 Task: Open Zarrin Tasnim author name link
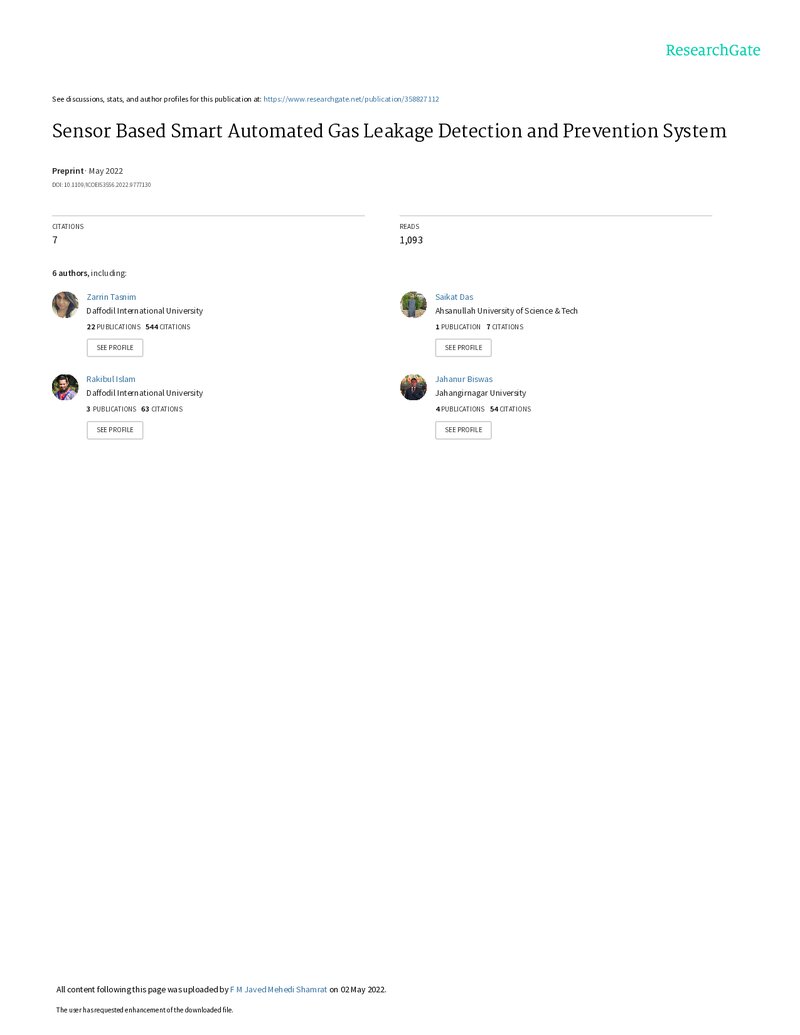(111, 297)
